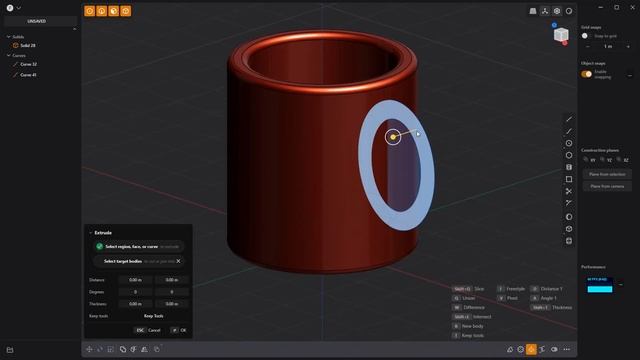Image resolution: width=640 pixels, height=360 pixels.
Task: Enable face selection mode
Action: 113,11
